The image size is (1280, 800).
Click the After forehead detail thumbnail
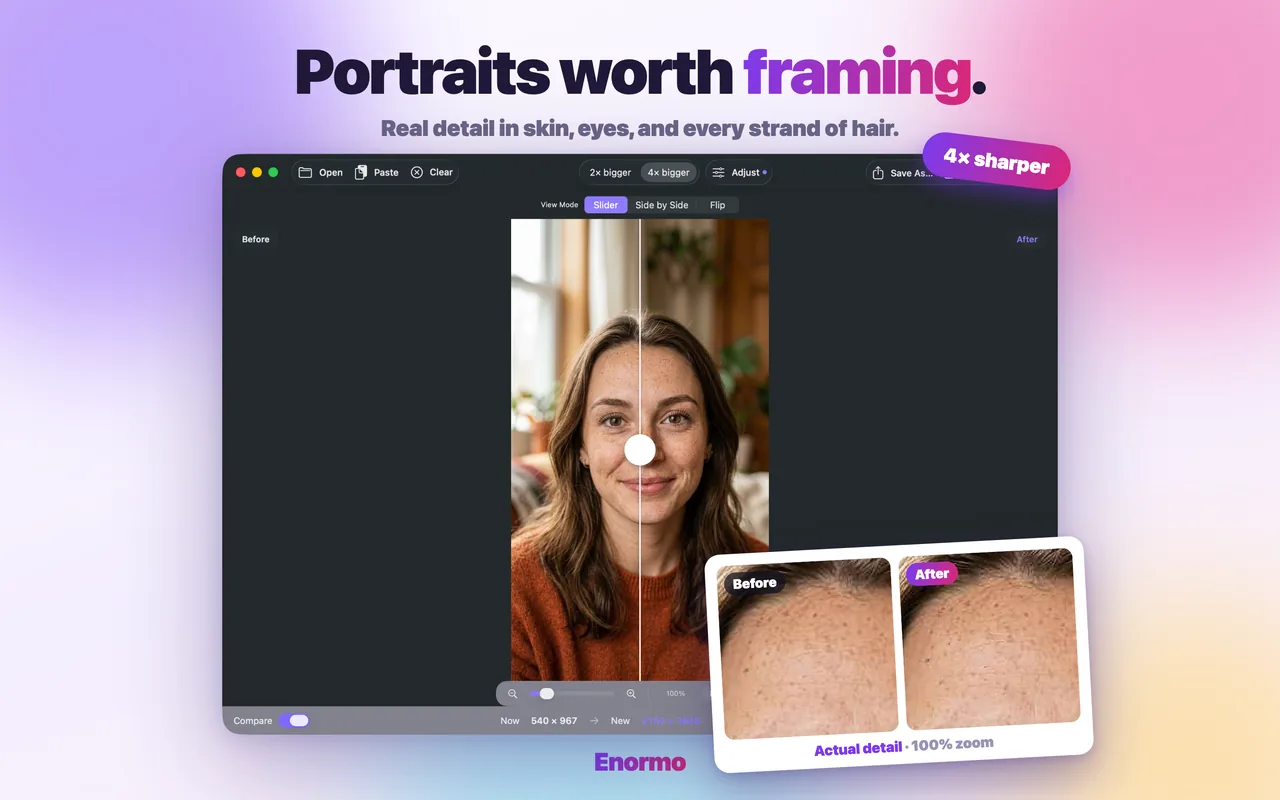click(990, 638)
